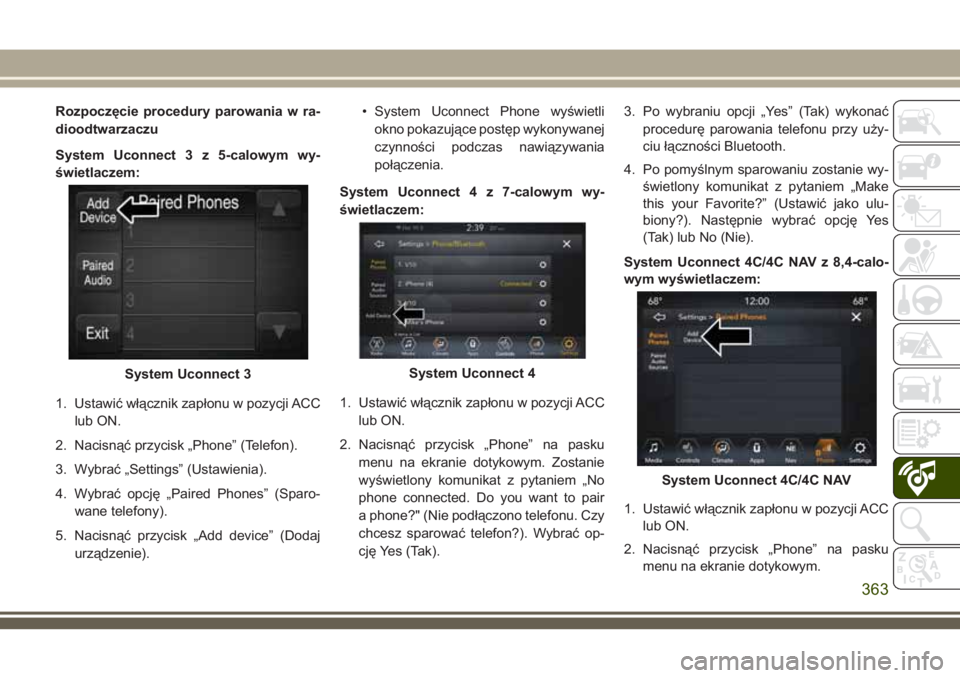Tap back arrow on Uconnect 4C NAV screen
960x678 pixels.
[x=659, y=317]
